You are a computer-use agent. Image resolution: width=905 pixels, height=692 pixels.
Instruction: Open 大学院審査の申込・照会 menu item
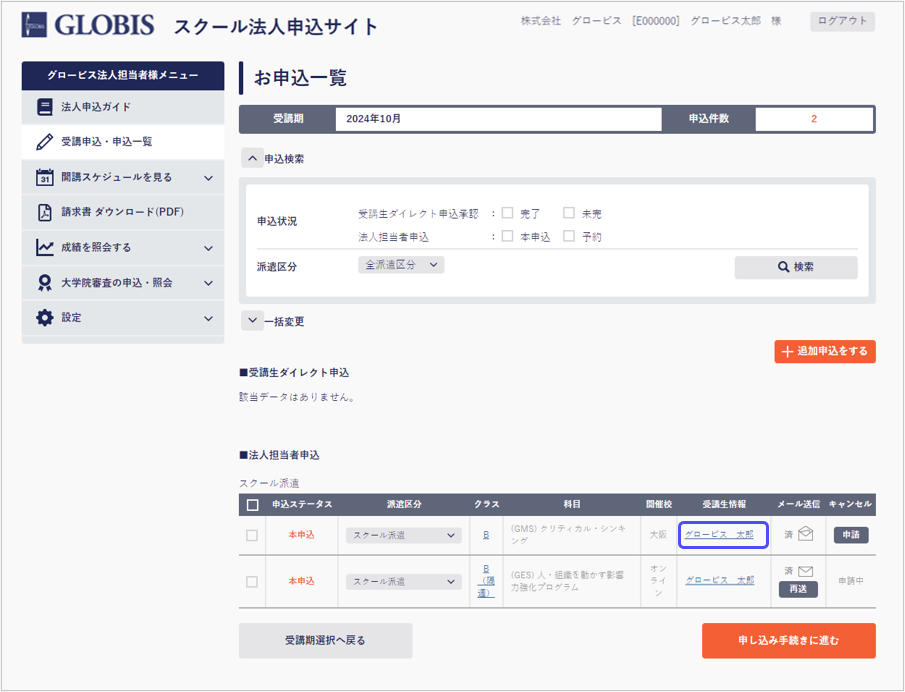[x=123, y=283]
